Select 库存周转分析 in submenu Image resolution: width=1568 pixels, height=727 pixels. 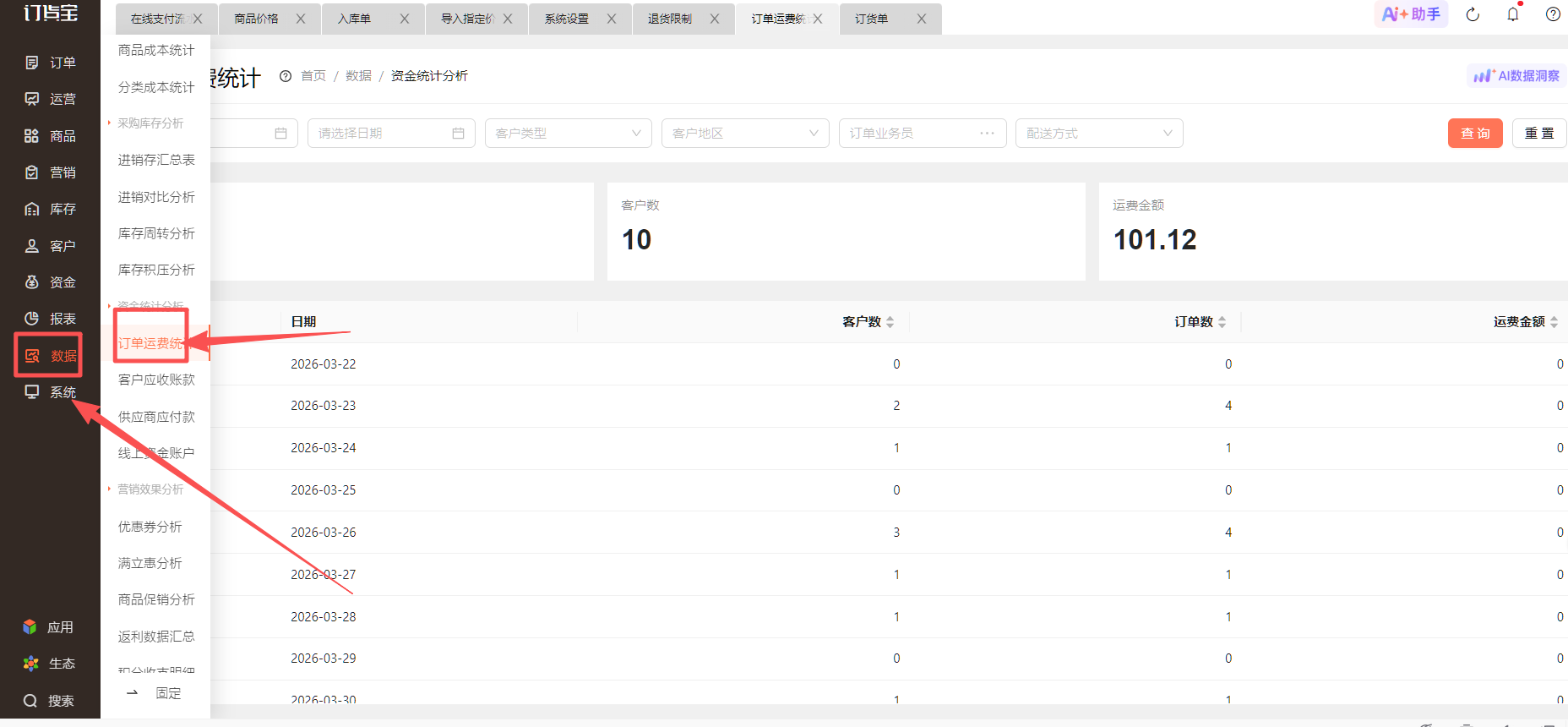(156, 233)
